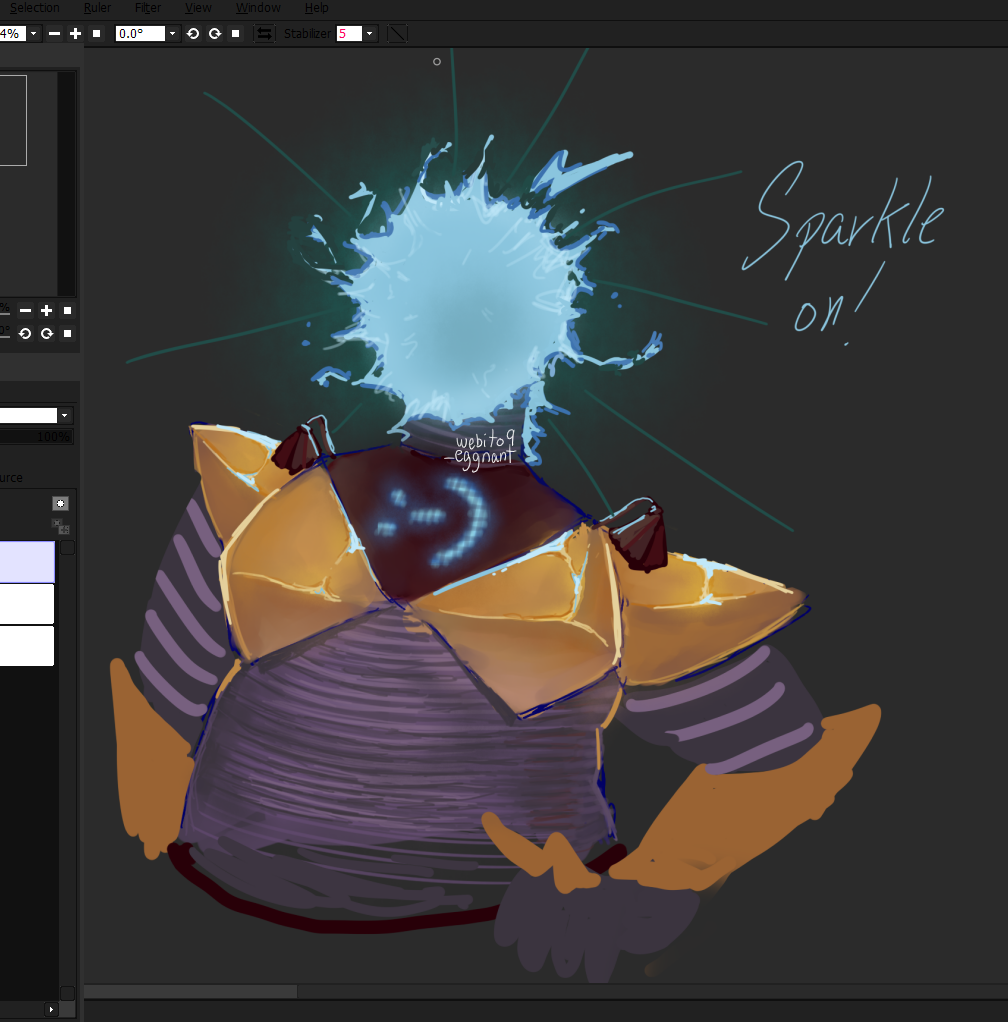Image resolution: width=1008 pixels, height=1022 pixels.
Task: Click the horizontal canvas scrollbar
Action: click(190, 991)
